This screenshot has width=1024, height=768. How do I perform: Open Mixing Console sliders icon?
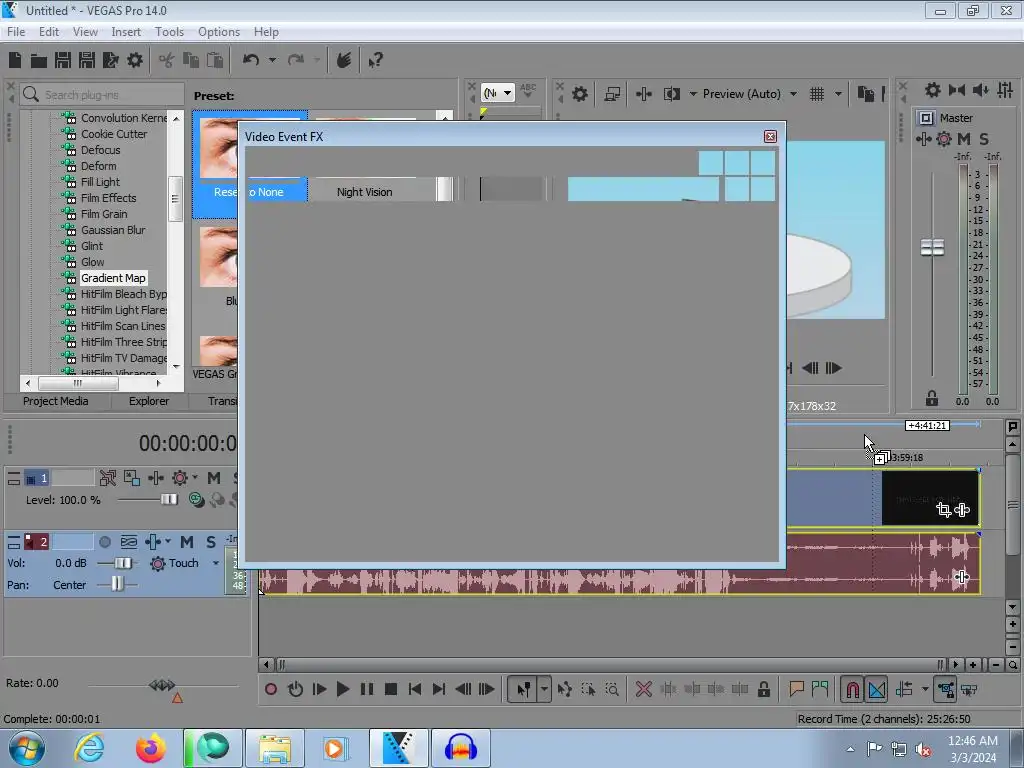coord(1005,90)
